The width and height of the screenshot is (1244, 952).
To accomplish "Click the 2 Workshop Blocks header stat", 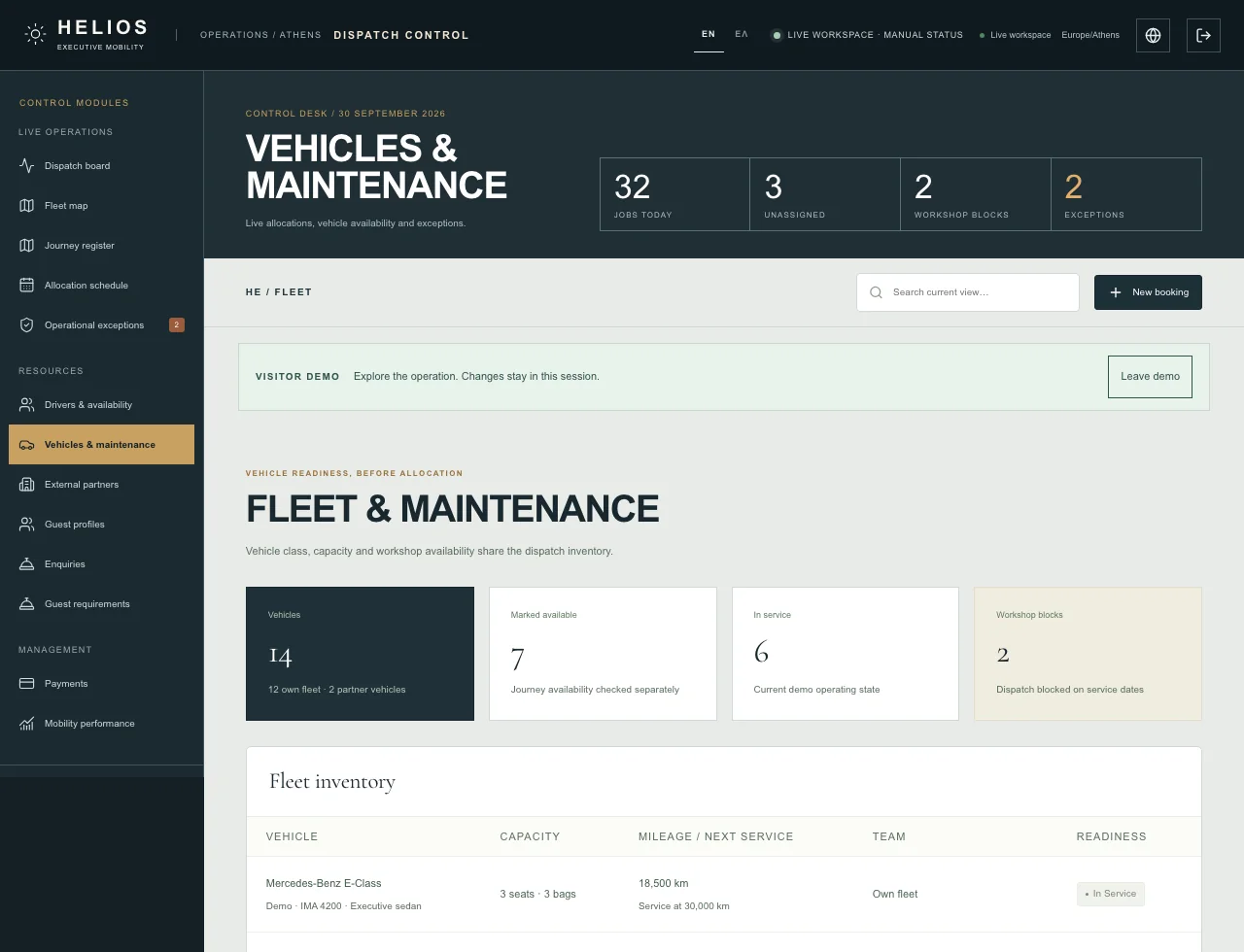I will (x=976, y=194).
